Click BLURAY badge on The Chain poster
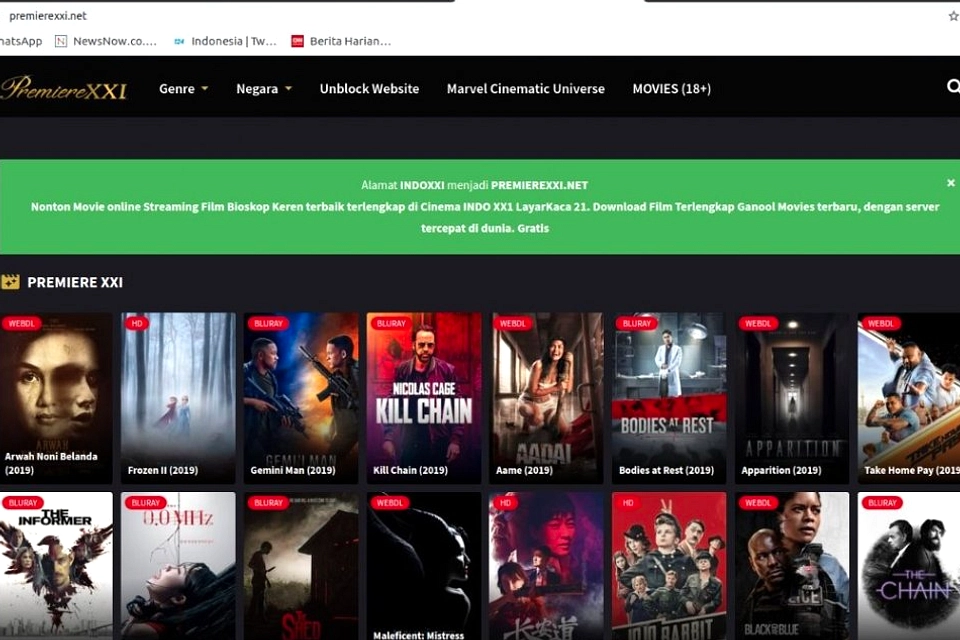Viewport: 960px width, 640px height. (882, 503)
